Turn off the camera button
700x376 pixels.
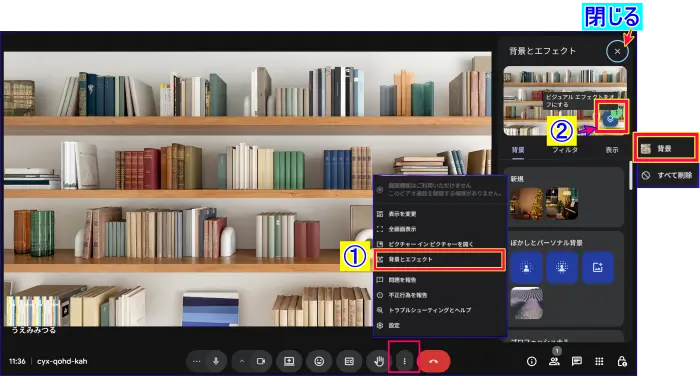pos(261,361)
